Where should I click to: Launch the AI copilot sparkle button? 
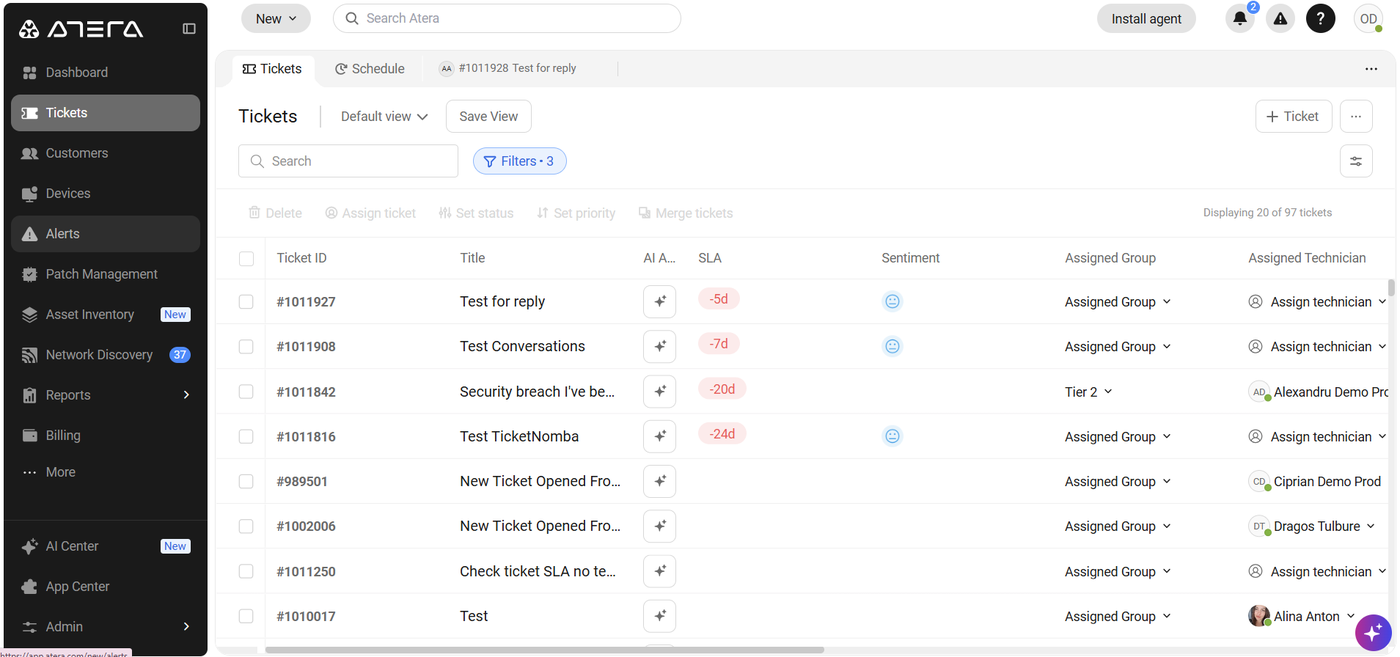pos(1373,632)
